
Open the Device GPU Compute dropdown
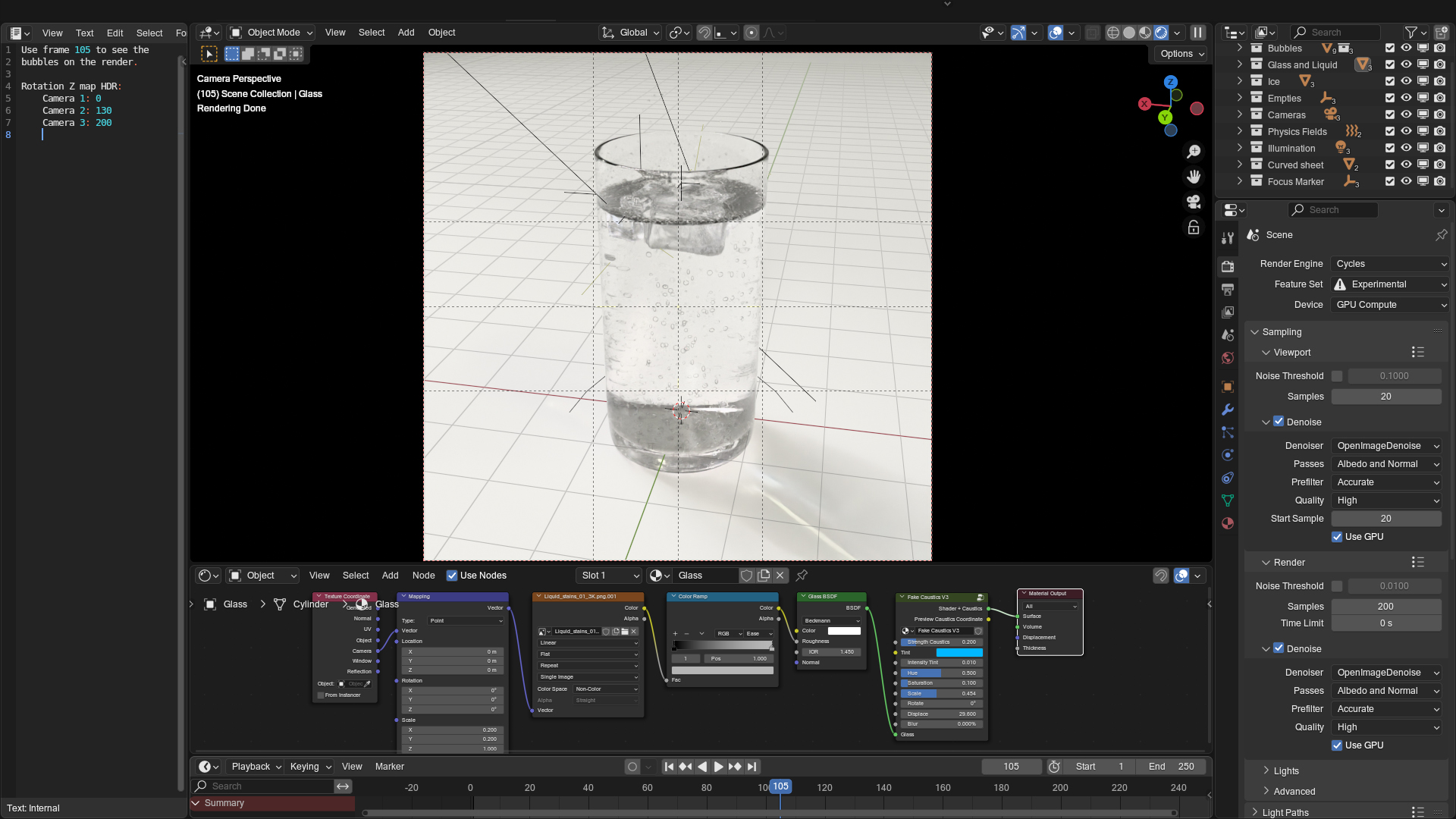(x=1390, y=305)
